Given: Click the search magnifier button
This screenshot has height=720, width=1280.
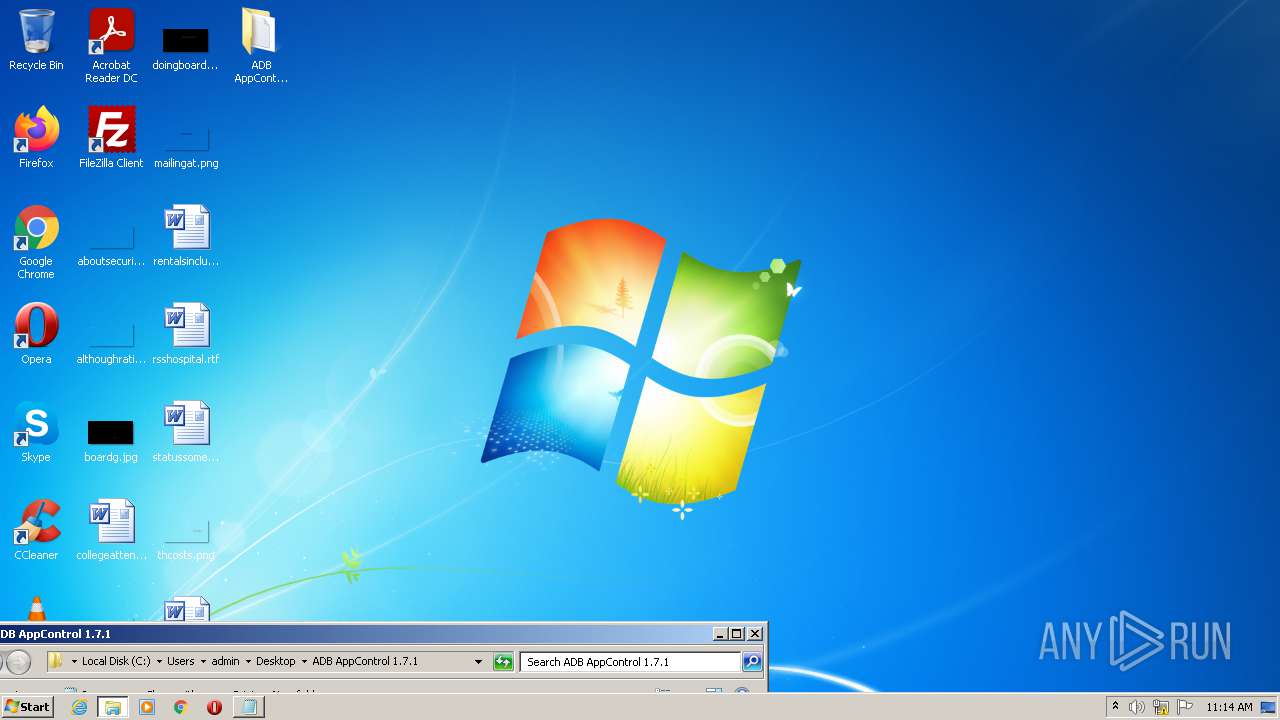Looking at the screenshot, I should 752,662.
